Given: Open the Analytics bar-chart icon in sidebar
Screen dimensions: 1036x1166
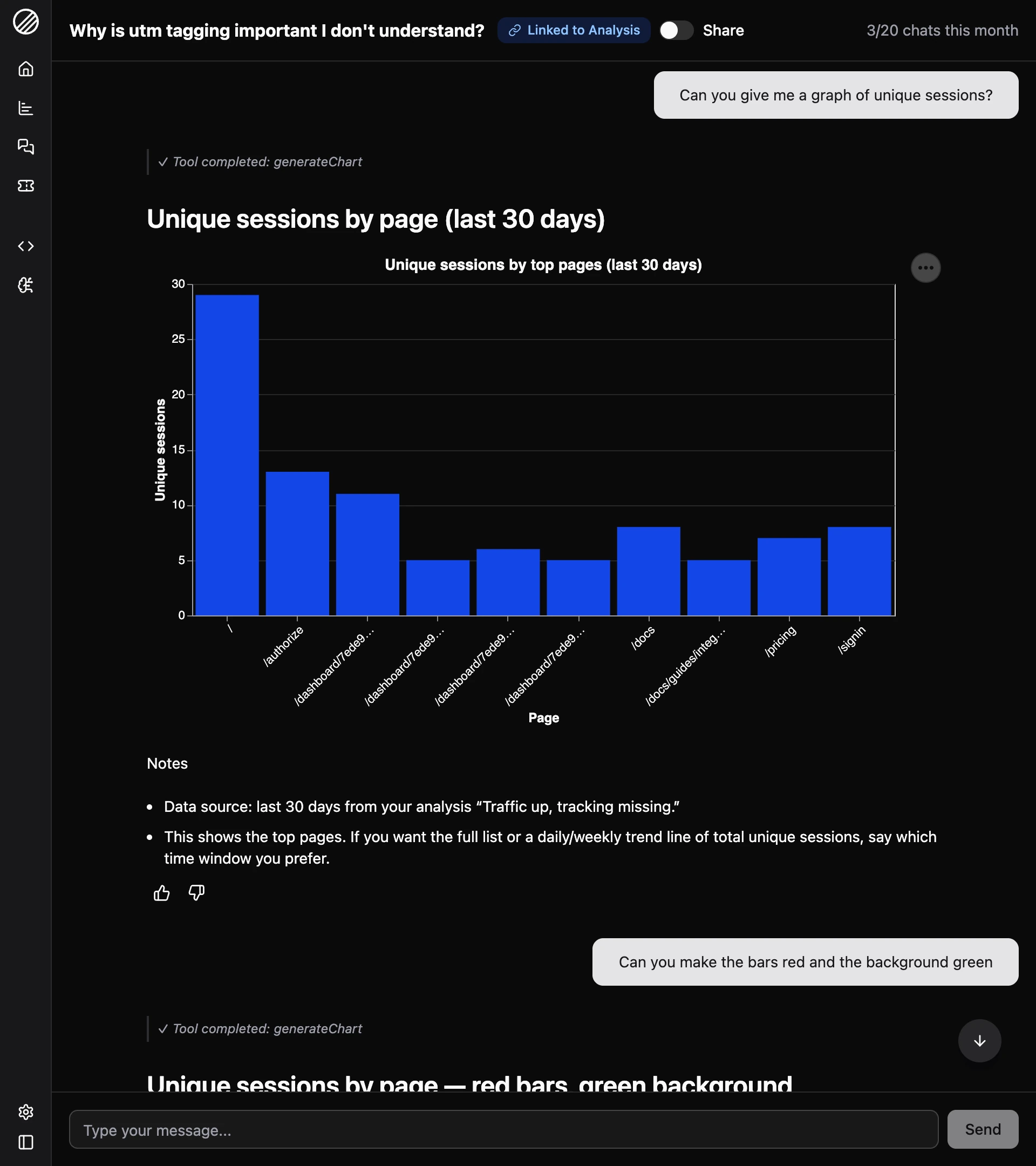Looking at the screenshot, I should tap(26, 109).
